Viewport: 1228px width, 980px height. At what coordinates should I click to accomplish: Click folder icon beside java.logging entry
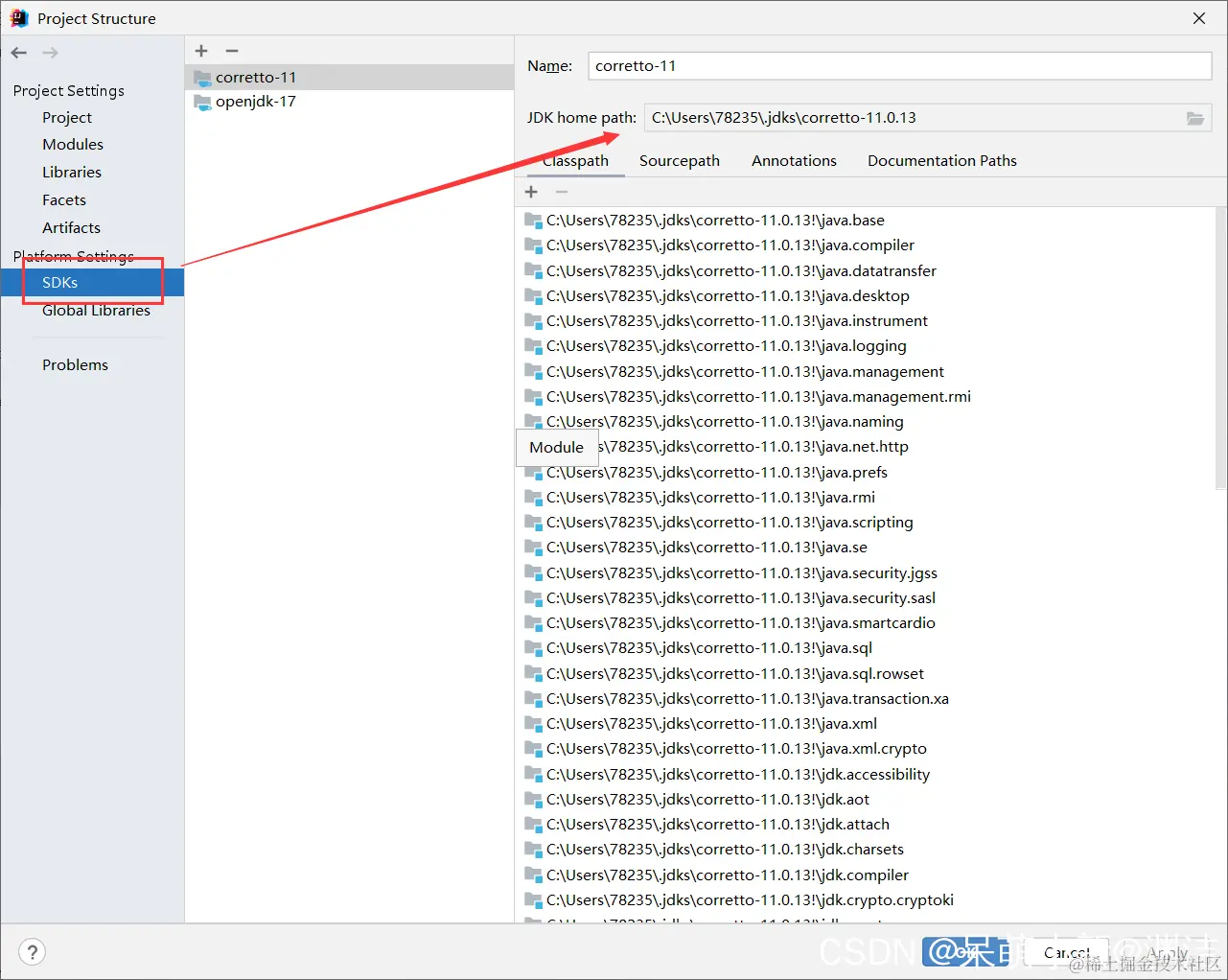point(533,346)
